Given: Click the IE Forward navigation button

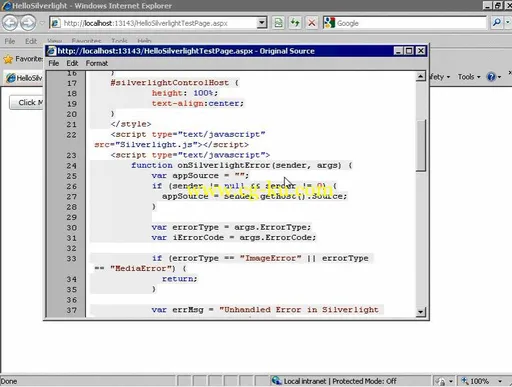Looking at the screenshot, I should (28, 23).
